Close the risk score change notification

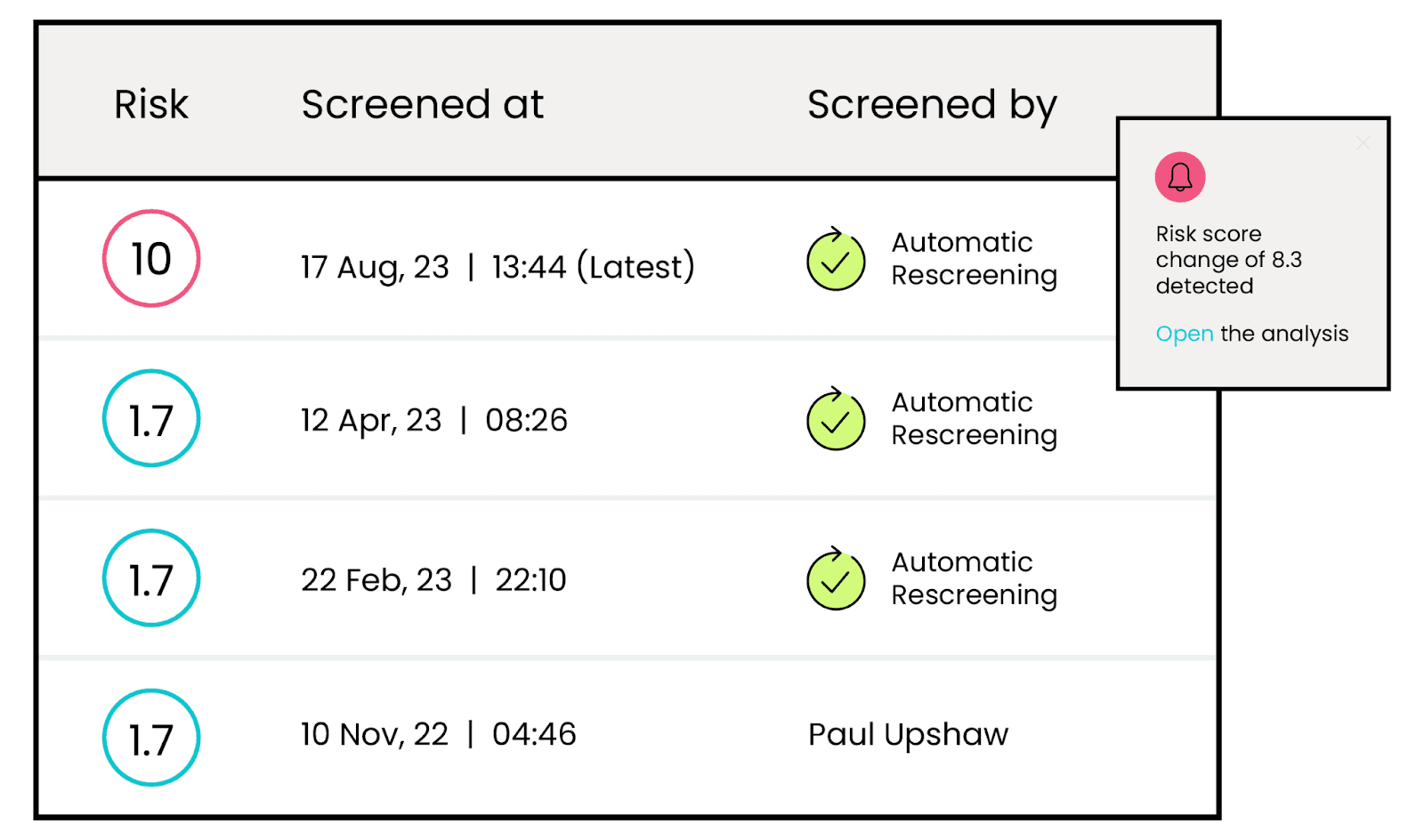[x=1363, y=143]
